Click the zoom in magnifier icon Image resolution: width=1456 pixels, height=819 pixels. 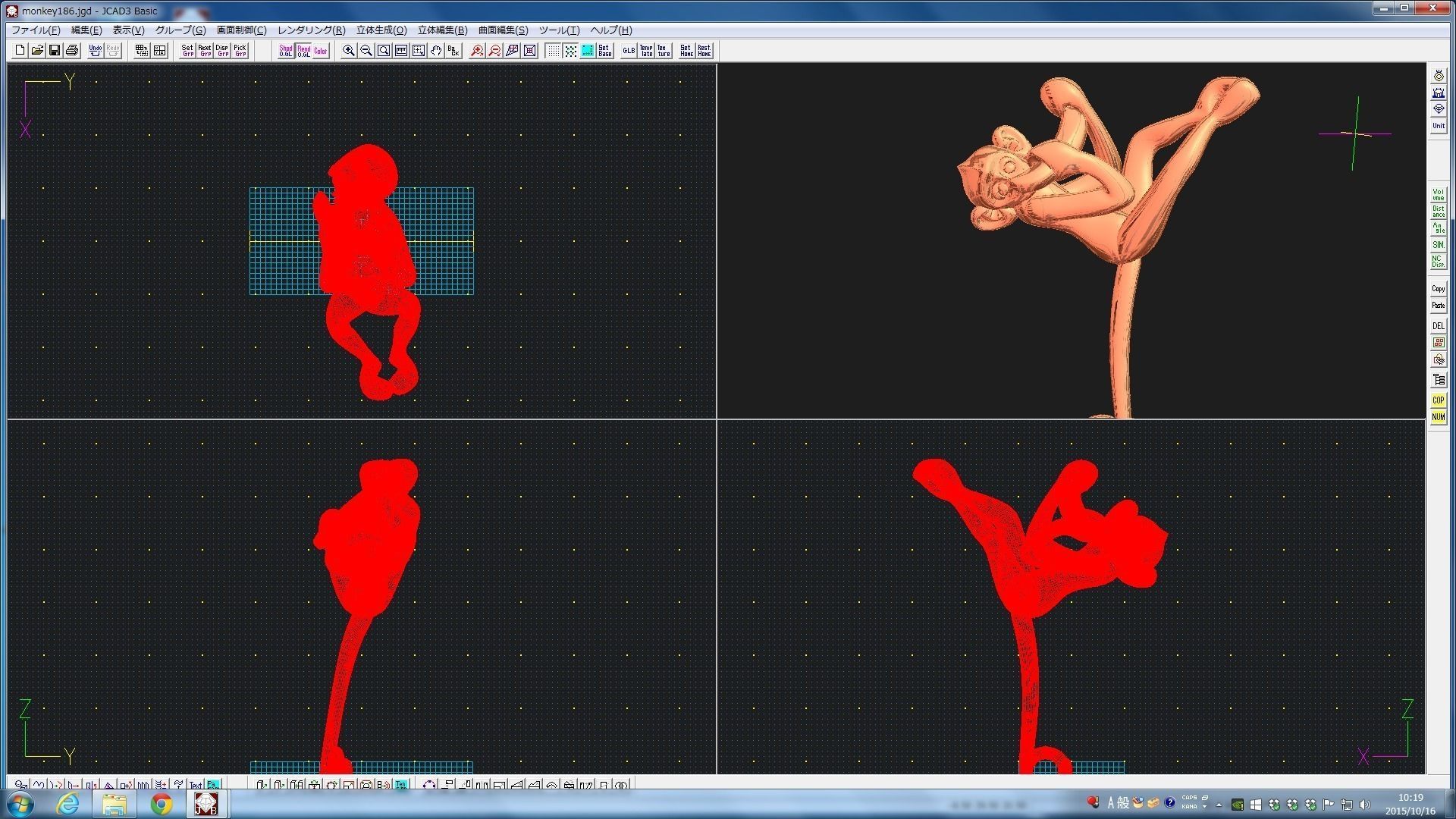click(349, 51)
